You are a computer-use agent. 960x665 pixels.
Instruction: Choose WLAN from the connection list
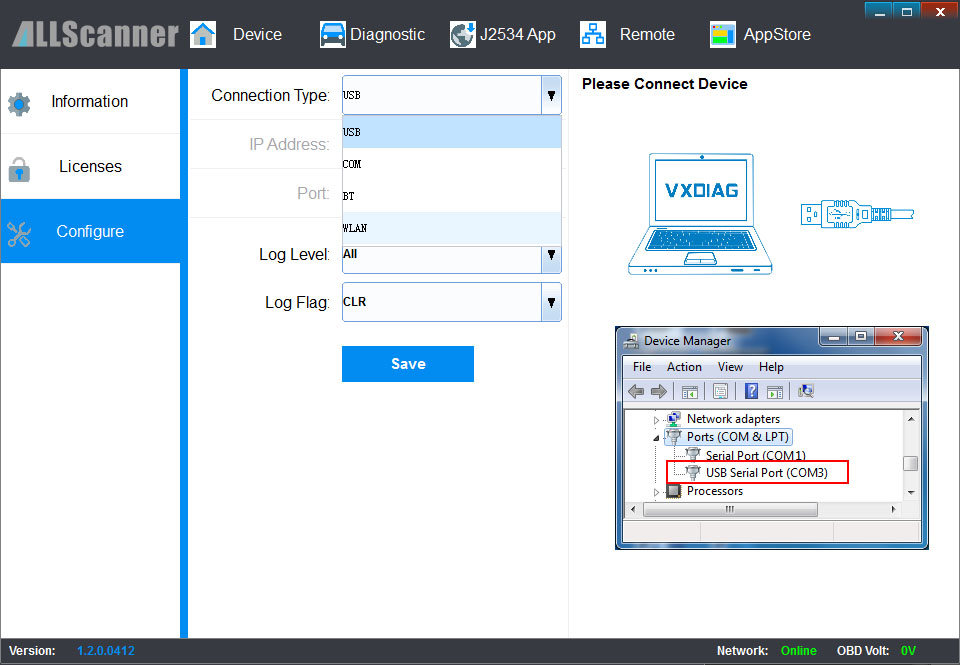[452, 228]
